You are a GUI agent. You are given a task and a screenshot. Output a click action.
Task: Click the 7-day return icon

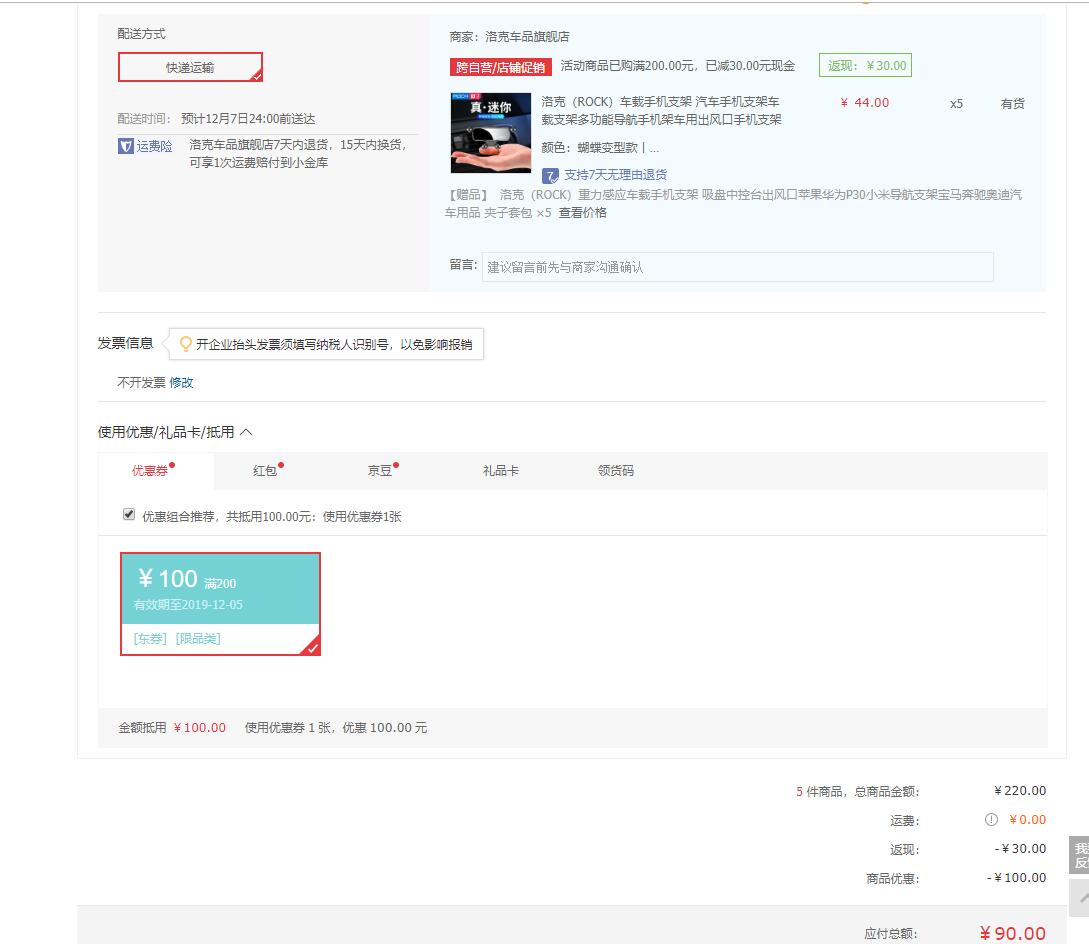click(x=550, y=175)
